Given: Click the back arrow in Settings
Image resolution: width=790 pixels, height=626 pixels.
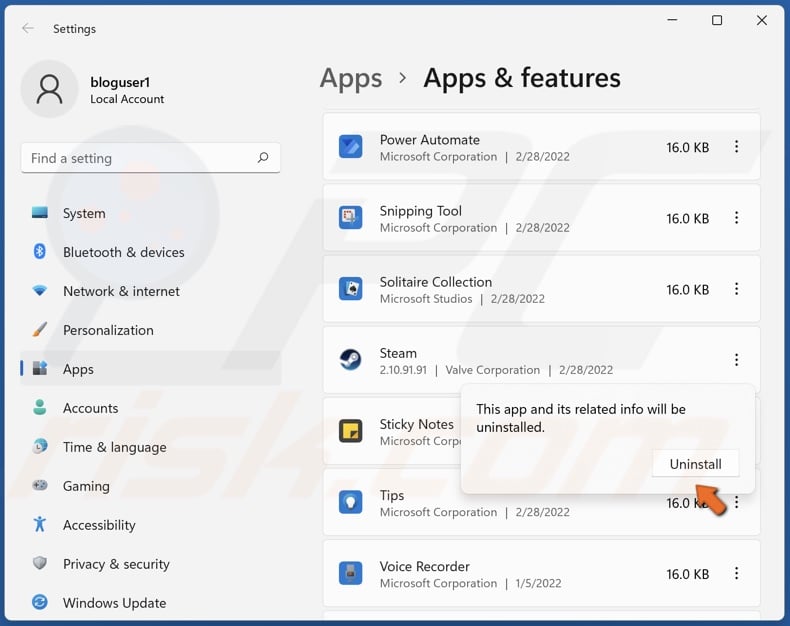Looking at the screenshot, I should click(27, 29).
